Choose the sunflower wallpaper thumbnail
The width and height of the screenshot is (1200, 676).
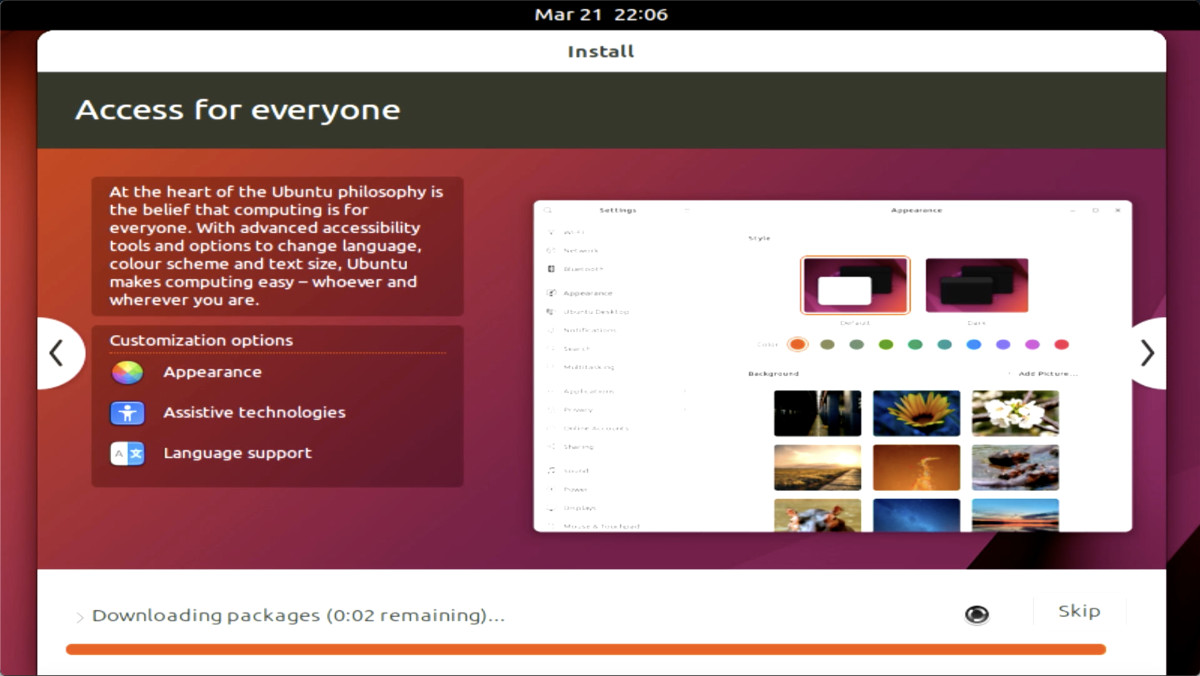tap(916, 413)
